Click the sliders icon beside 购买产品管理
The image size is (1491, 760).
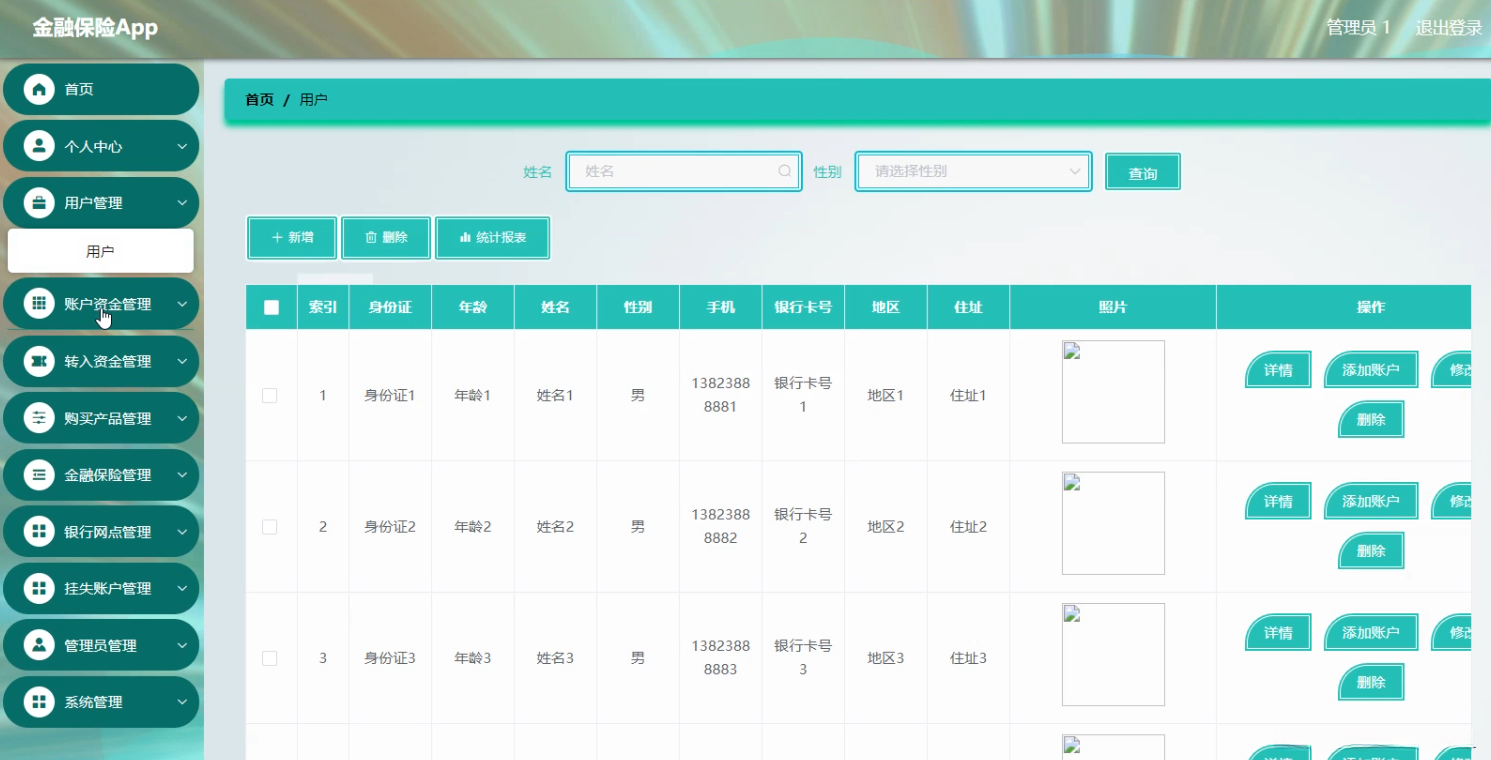click(39, 418)
